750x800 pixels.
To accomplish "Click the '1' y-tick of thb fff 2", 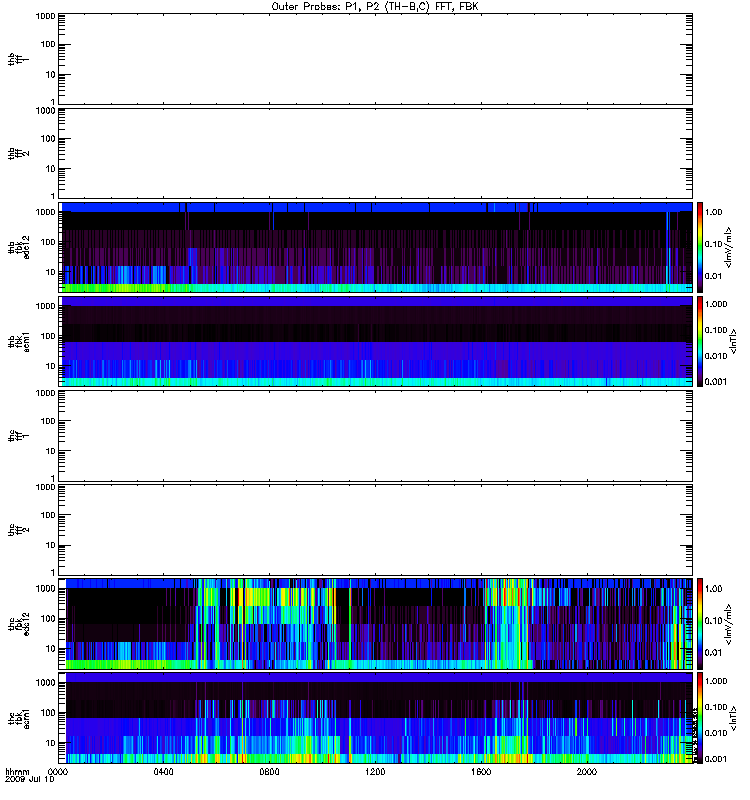I will [x=53, y=196].
